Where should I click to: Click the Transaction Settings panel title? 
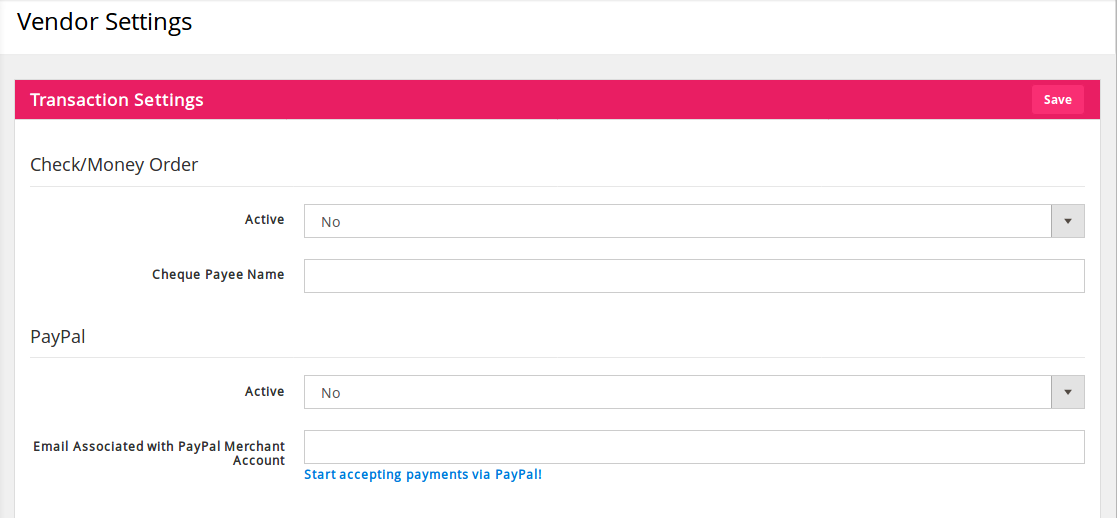(x=117, y=100)
